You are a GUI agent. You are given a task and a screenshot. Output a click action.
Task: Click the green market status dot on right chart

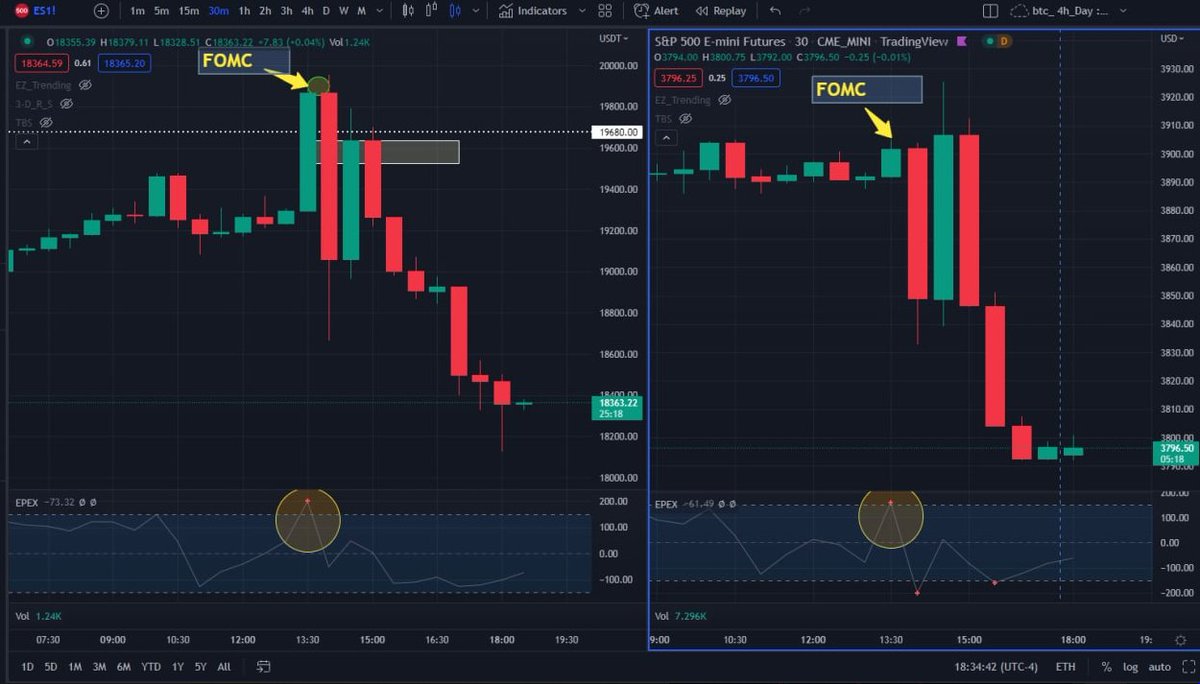coord(988,42)
